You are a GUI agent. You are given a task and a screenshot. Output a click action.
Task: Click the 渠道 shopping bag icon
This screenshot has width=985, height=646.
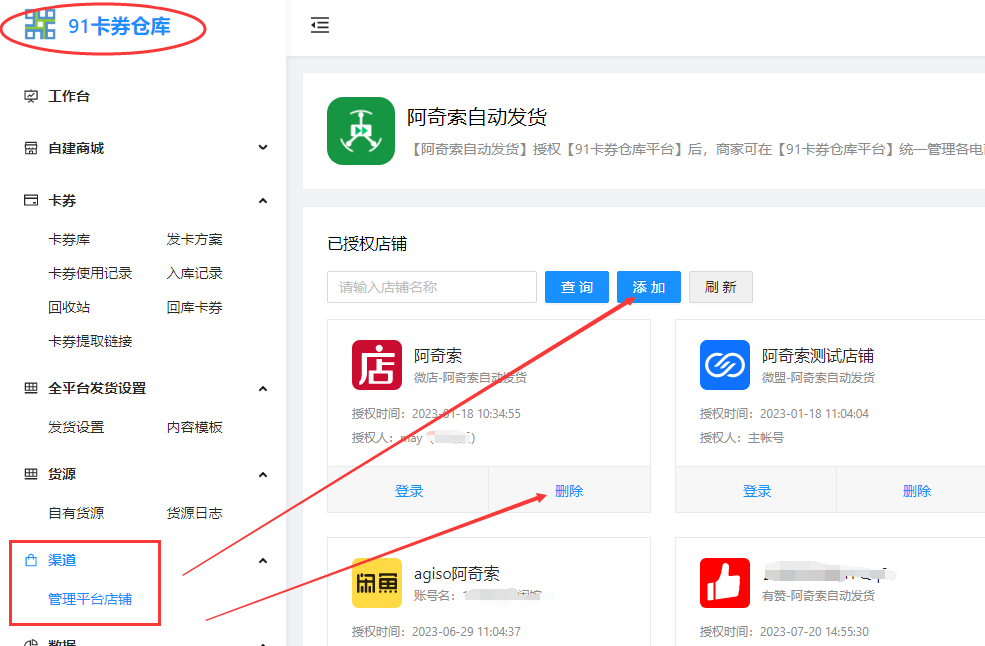coord(31,560)
